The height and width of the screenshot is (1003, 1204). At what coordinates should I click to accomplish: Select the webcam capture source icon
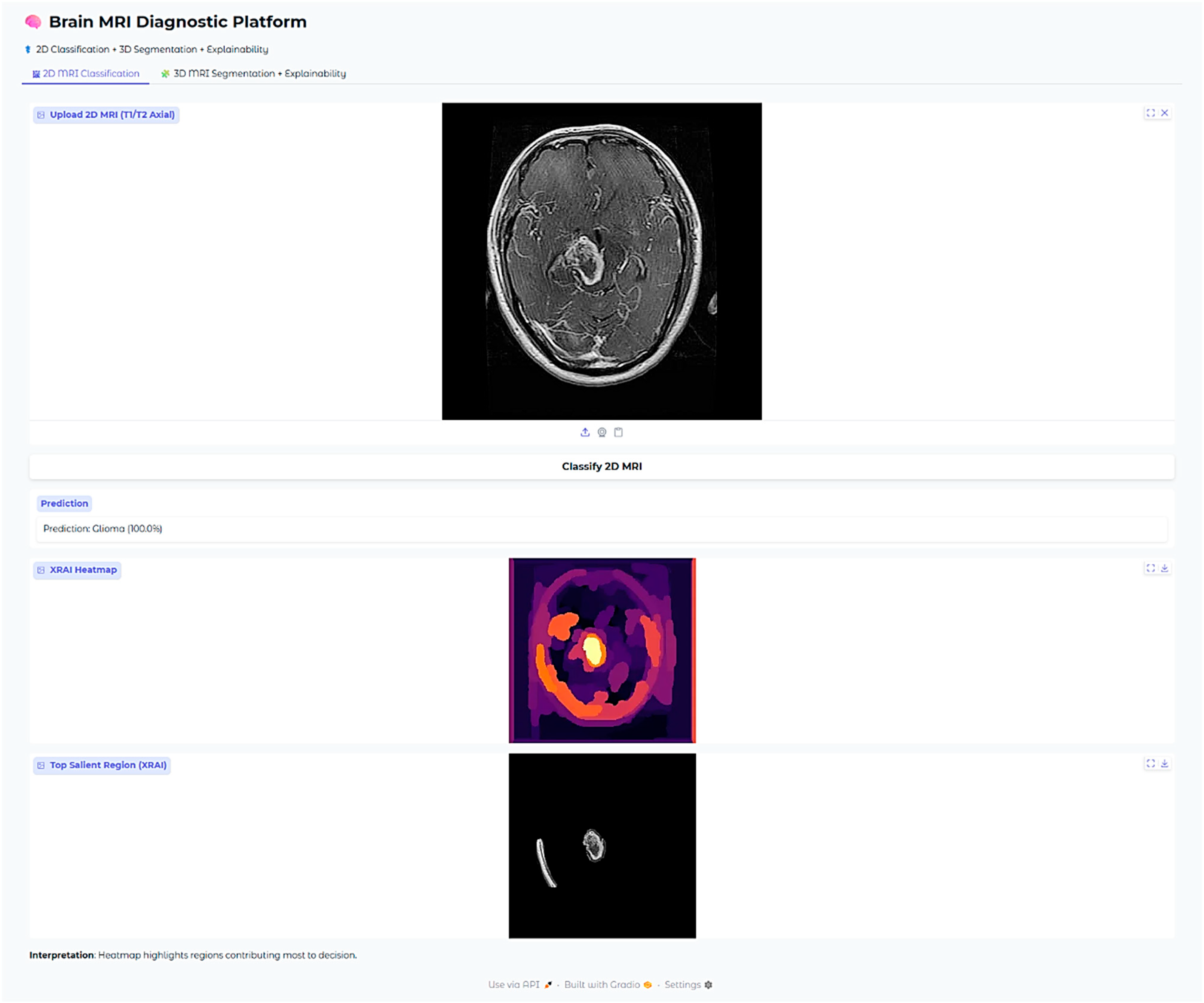pos(601,432)
